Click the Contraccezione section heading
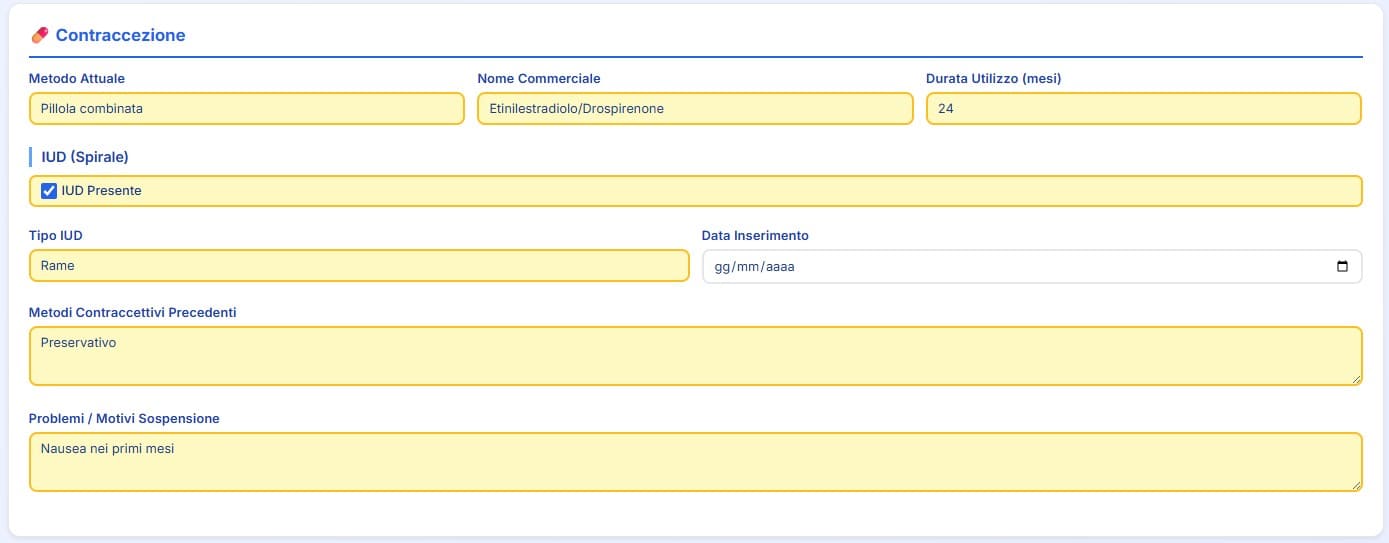 coord(120,35)
